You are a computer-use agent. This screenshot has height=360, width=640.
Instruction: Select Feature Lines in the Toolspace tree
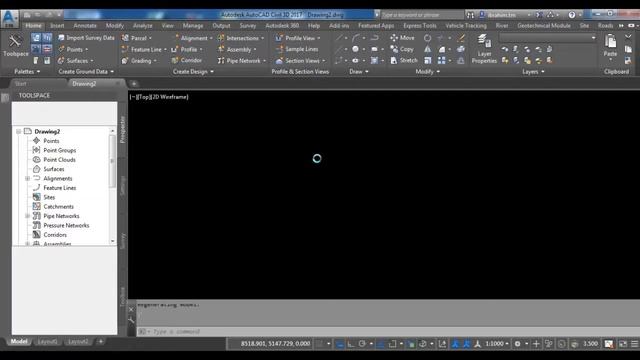coord(60,188)
